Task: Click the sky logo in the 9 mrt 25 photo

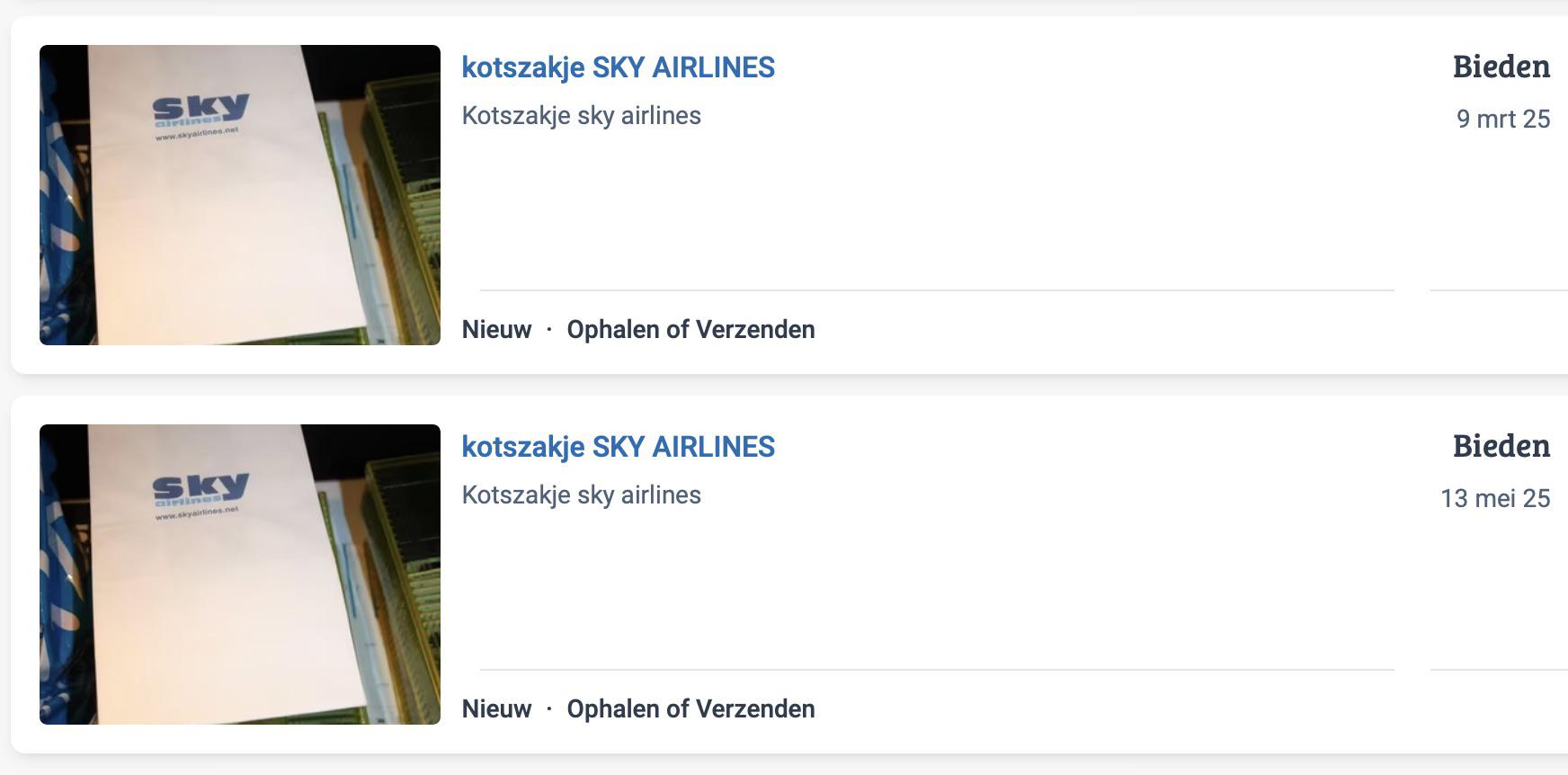Action: click(200, 111)
